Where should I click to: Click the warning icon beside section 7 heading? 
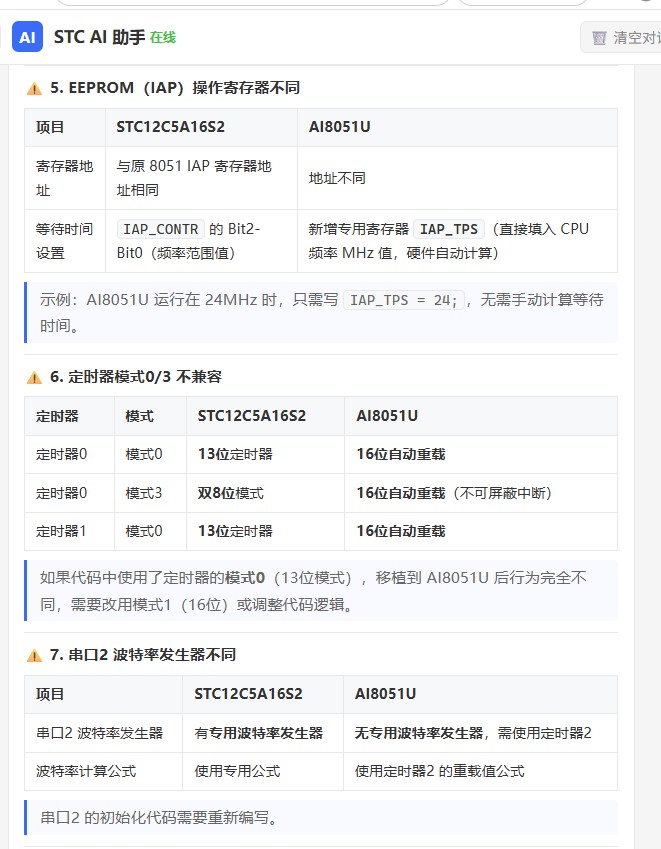(x=34, y=656)
